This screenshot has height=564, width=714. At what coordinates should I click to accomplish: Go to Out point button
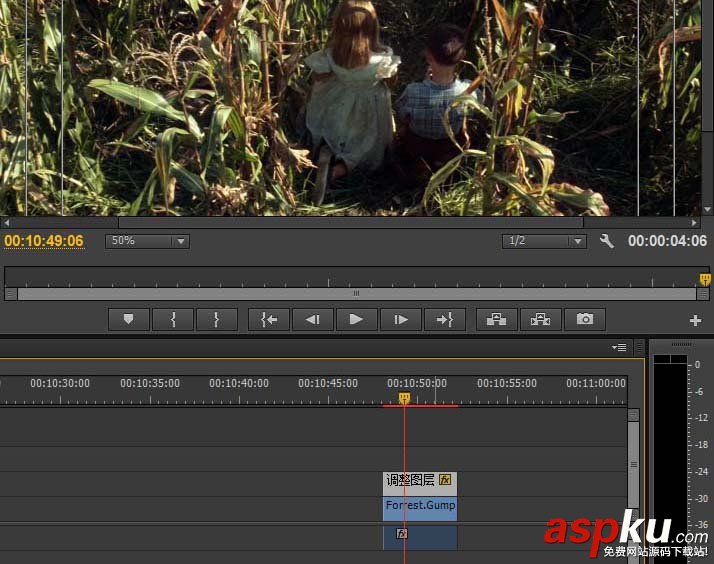[x=444, y=319]
